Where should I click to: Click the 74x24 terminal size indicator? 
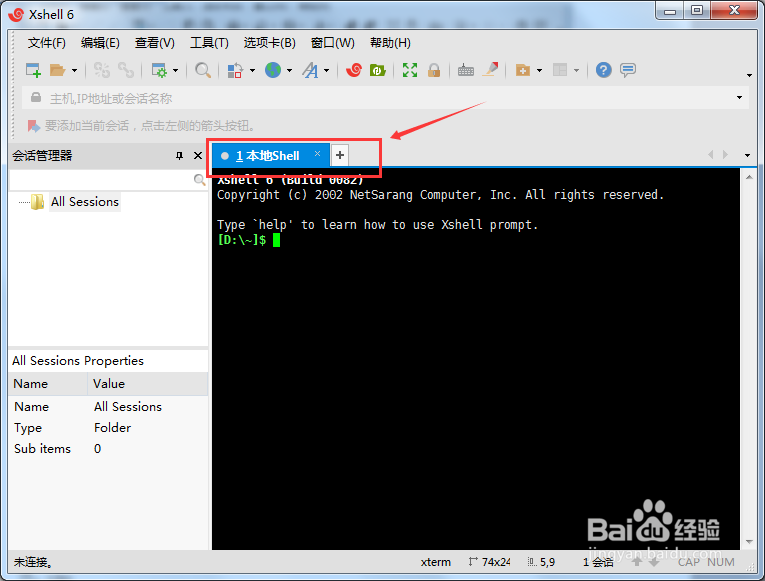pos(490,562)
